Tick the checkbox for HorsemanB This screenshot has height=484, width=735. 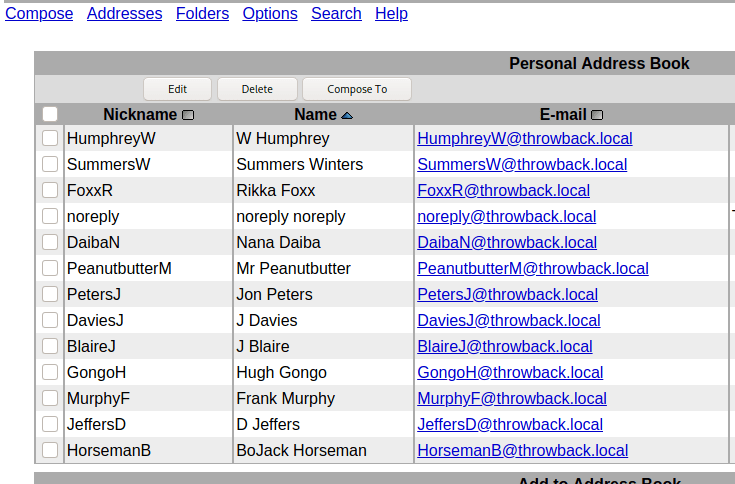(x=50, y=450)
